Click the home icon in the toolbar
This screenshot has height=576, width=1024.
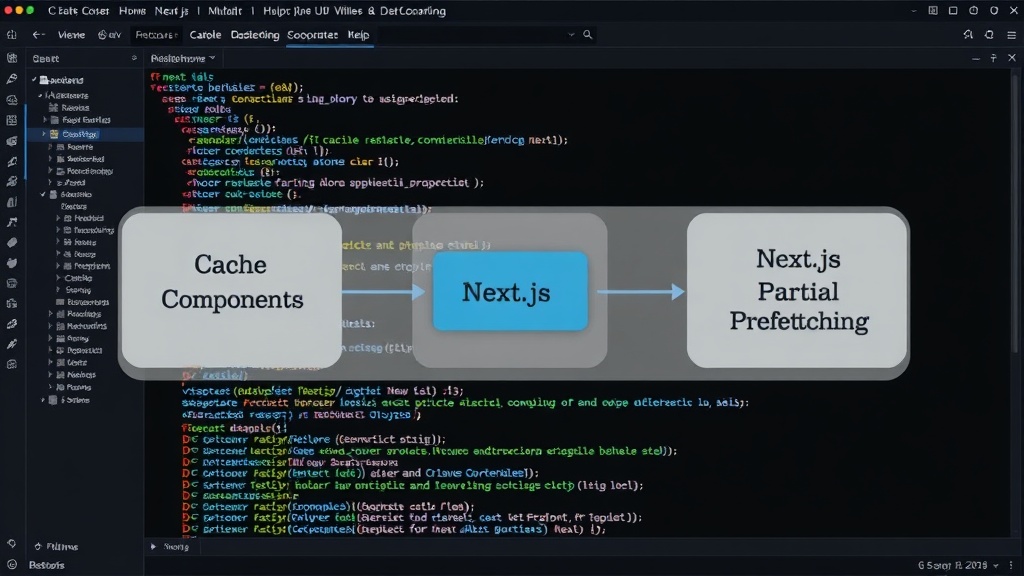(11, 35)
